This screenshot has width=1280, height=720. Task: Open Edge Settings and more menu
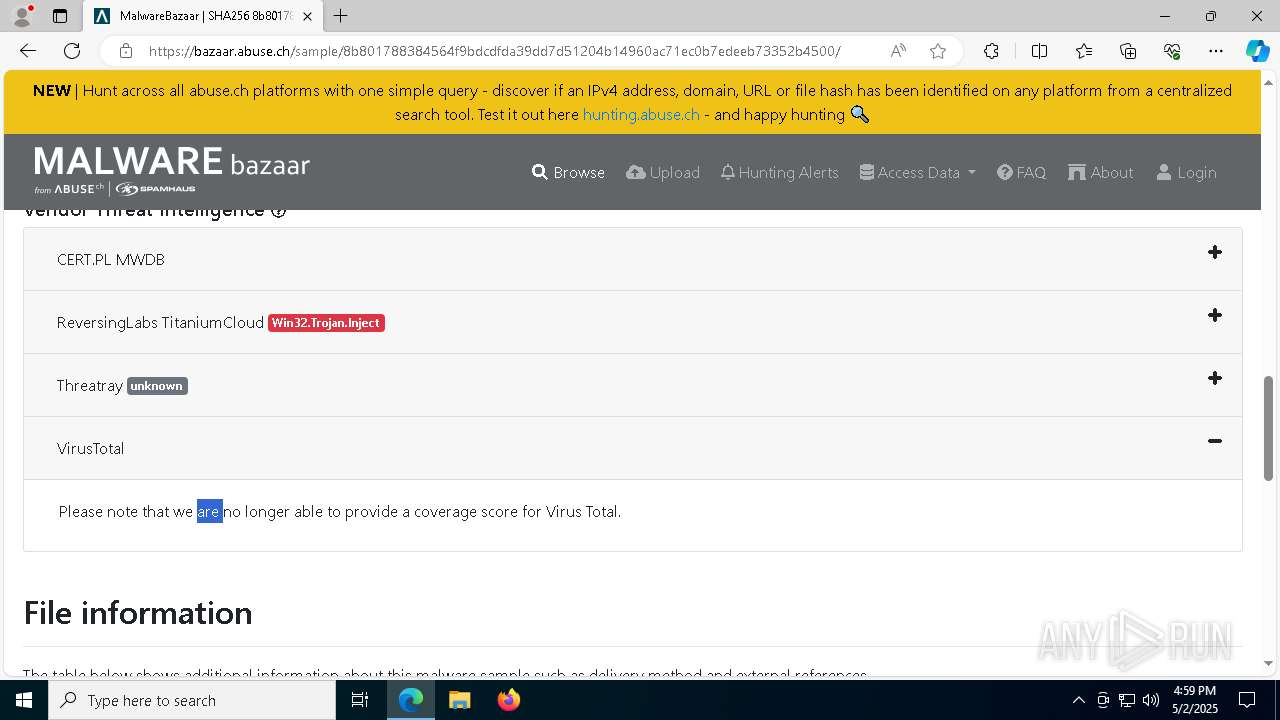pos(1216,51)
